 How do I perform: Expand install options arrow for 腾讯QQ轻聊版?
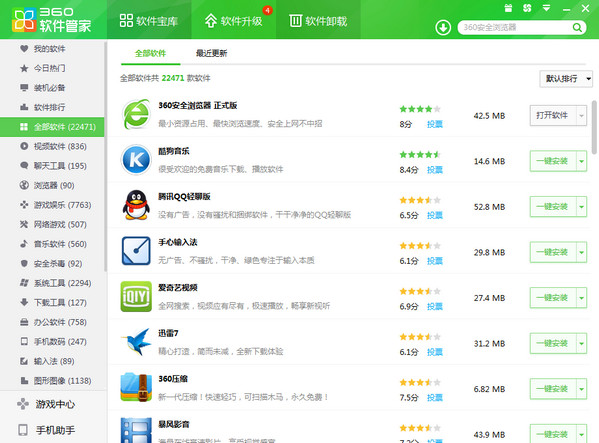click(581, 207)
